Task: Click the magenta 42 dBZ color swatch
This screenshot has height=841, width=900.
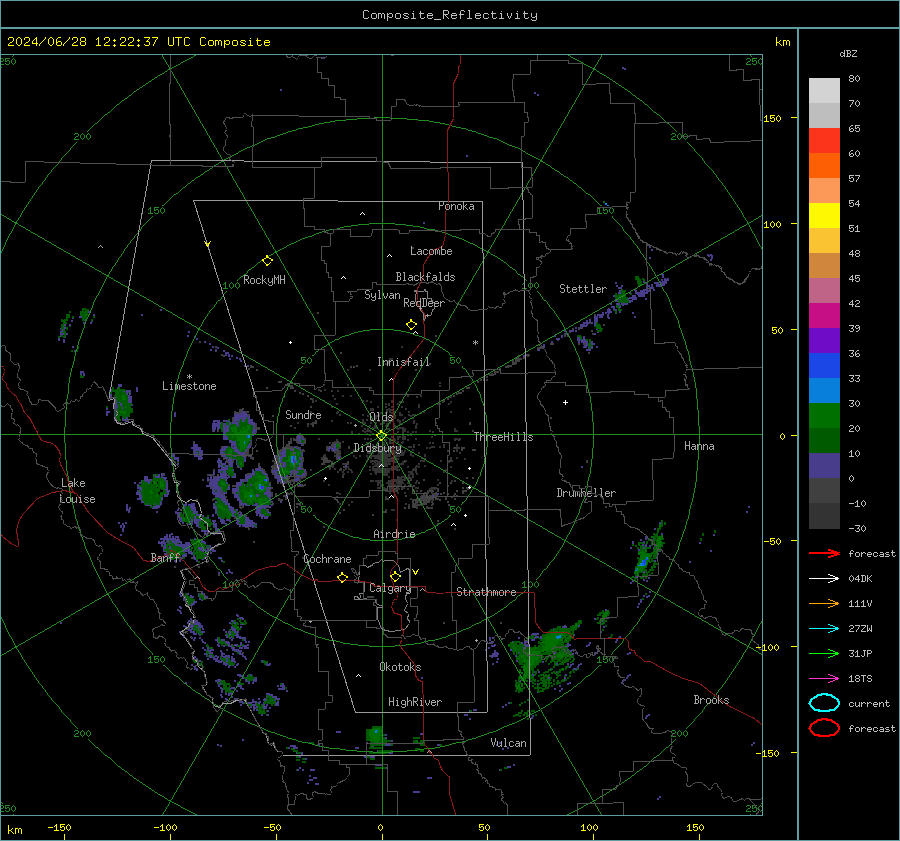Action: 824,316
